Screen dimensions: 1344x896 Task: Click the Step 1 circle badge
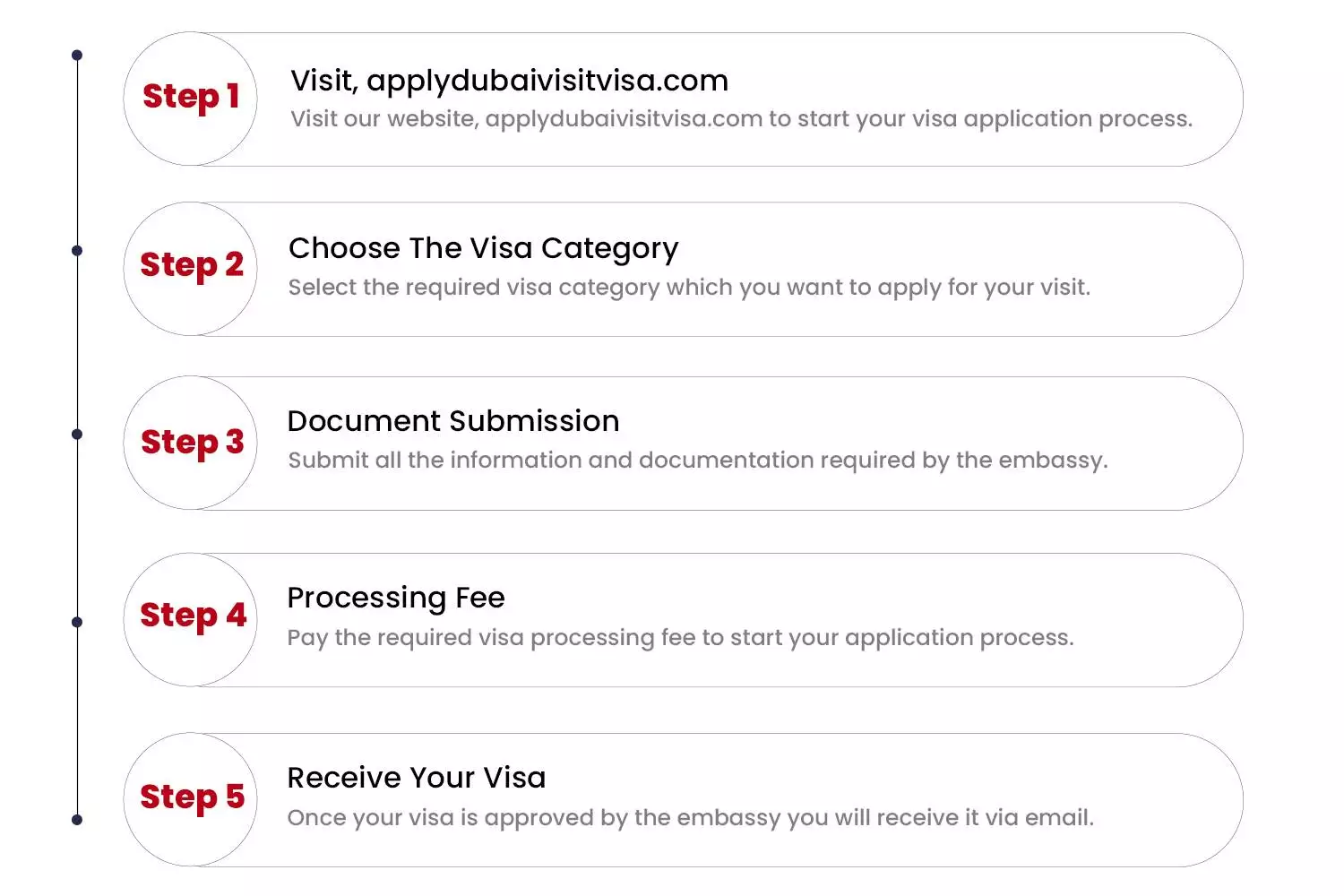click(x=191, y=99)
